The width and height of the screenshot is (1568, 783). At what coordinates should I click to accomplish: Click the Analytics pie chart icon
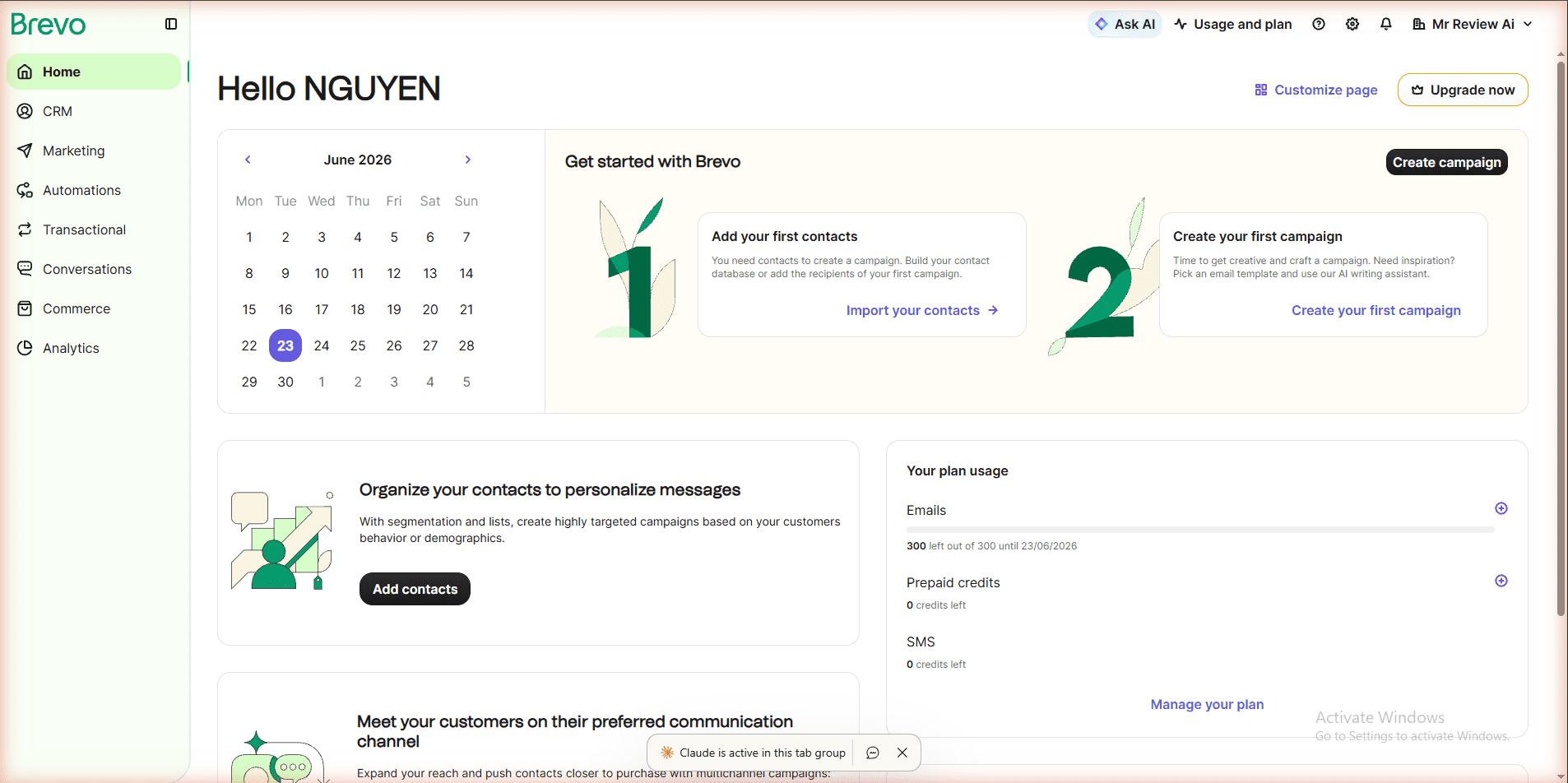tap(25, 348)
